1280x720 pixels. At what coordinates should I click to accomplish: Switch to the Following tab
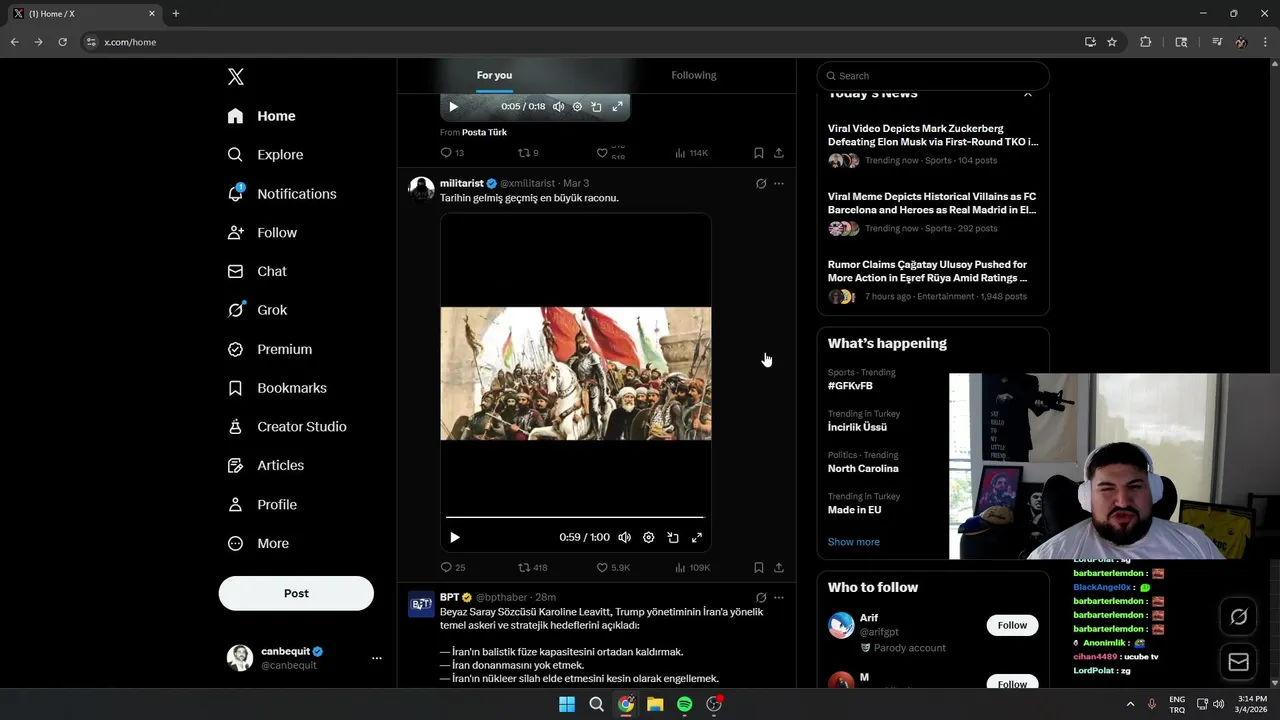click(693, 75)
